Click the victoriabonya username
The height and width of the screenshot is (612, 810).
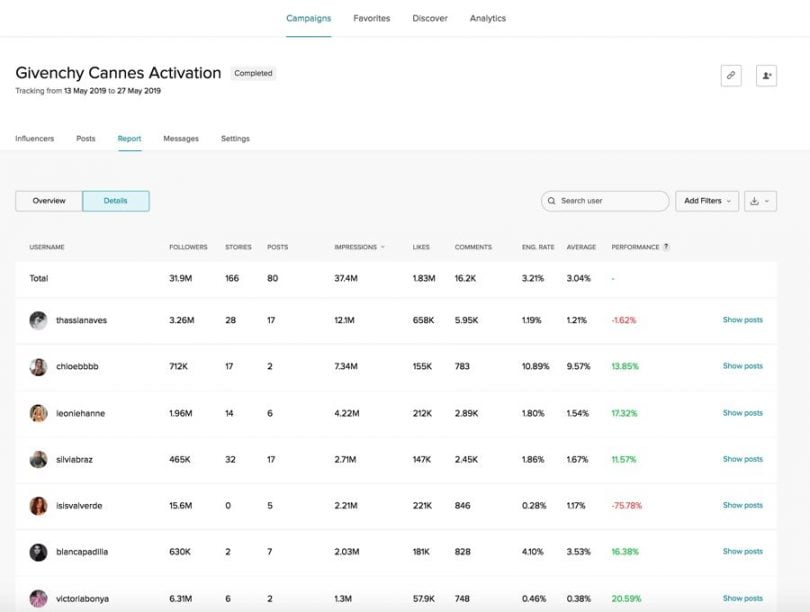[x=82, y=599]
